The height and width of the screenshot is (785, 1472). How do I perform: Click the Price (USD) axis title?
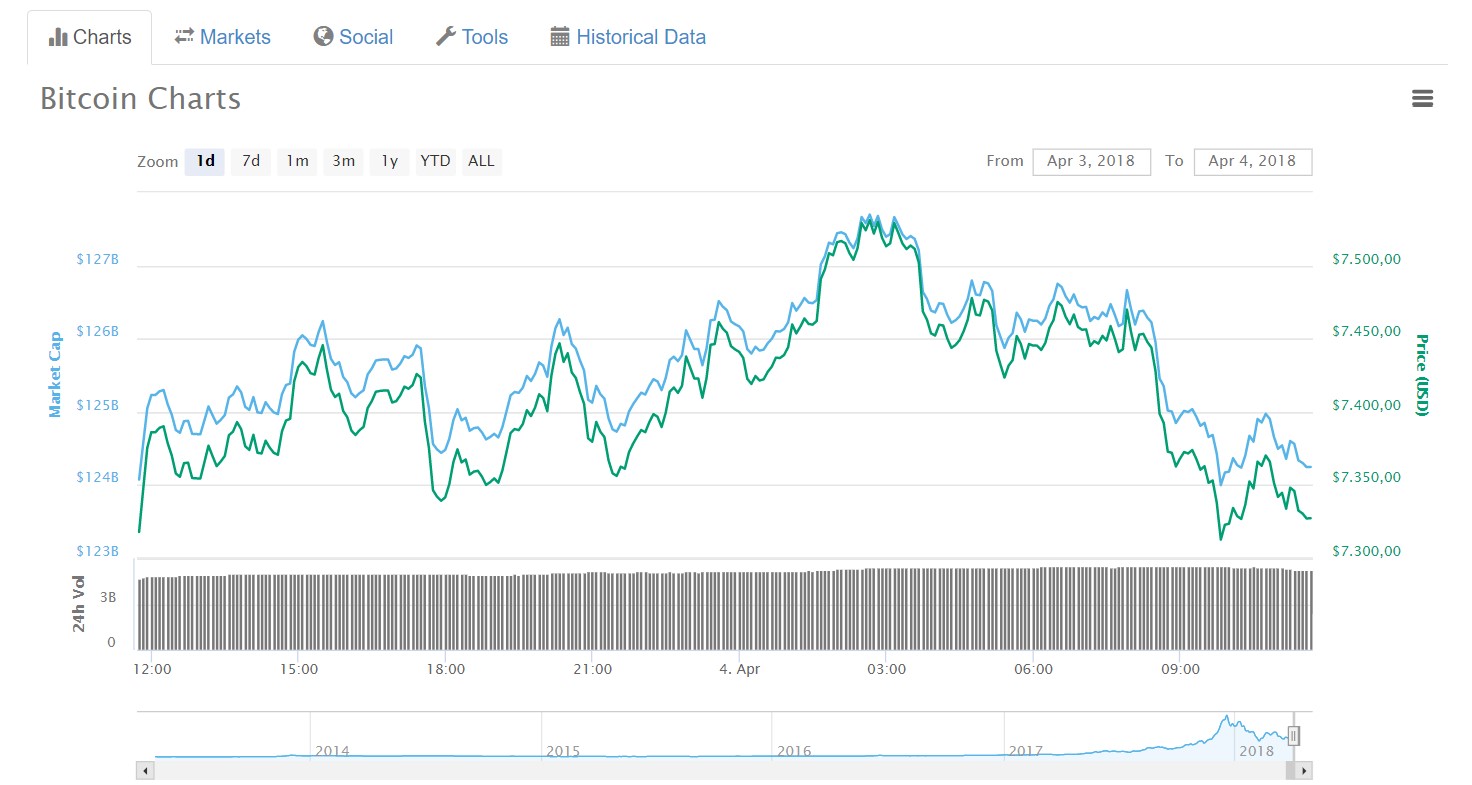point(1421,374)
